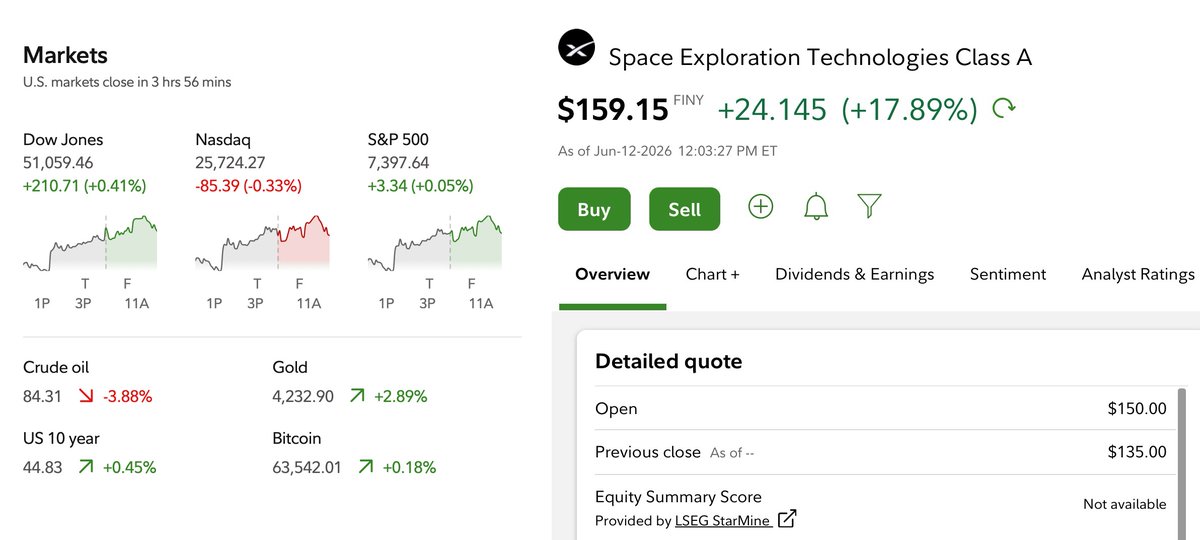
Task: Set a price alert with the bell icon
Action: pos(816,207)
